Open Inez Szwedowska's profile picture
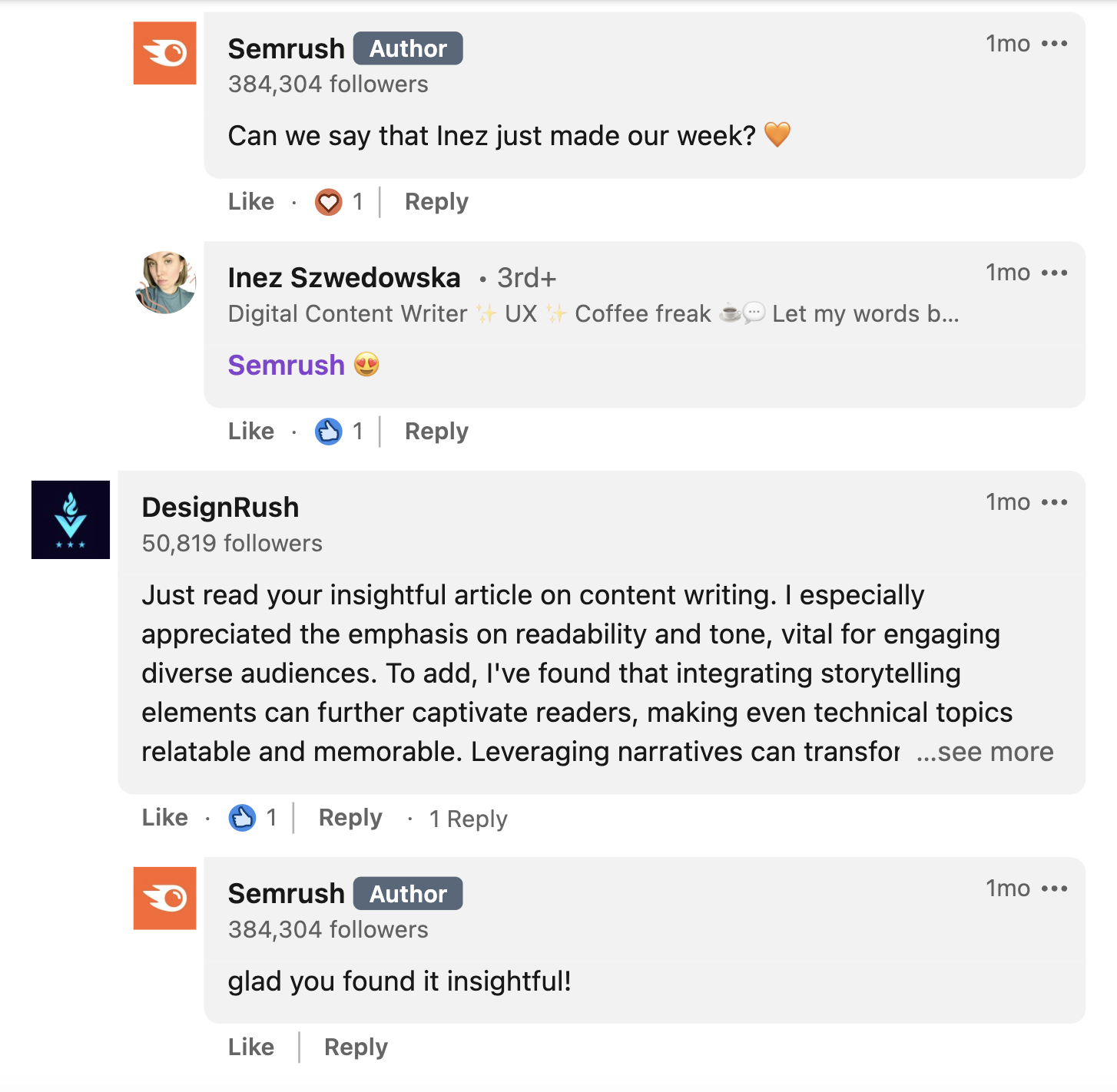The height and width of the screenshot is (1092, 1117). 164,282
